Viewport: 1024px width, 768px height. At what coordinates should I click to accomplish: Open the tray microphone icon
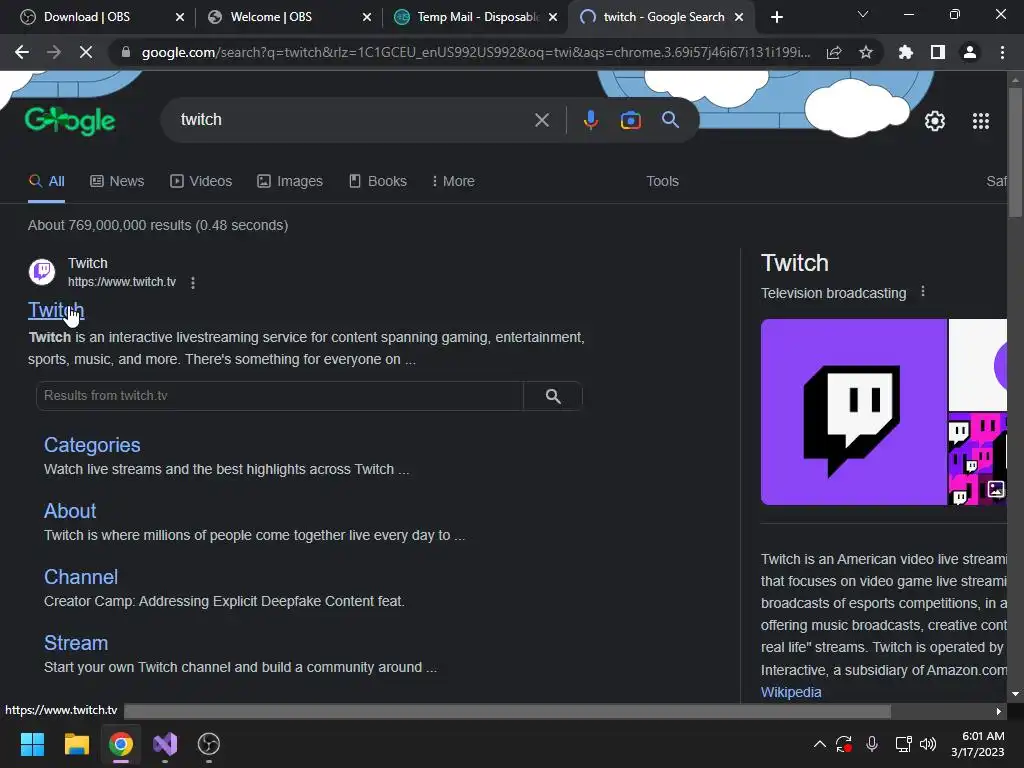pyautogui.click(x=872, y=744)
